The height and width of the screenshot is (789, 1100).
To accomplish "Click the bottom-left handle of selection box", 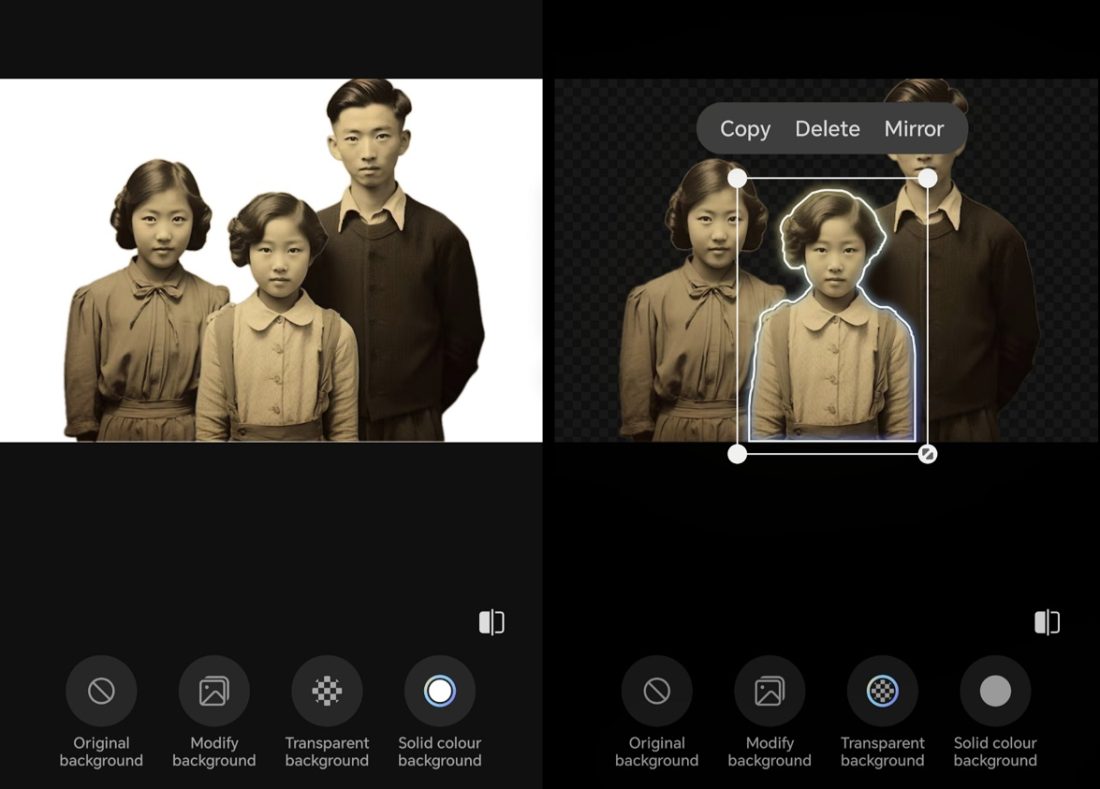I will pyautogui.click(x=737, y=454).
